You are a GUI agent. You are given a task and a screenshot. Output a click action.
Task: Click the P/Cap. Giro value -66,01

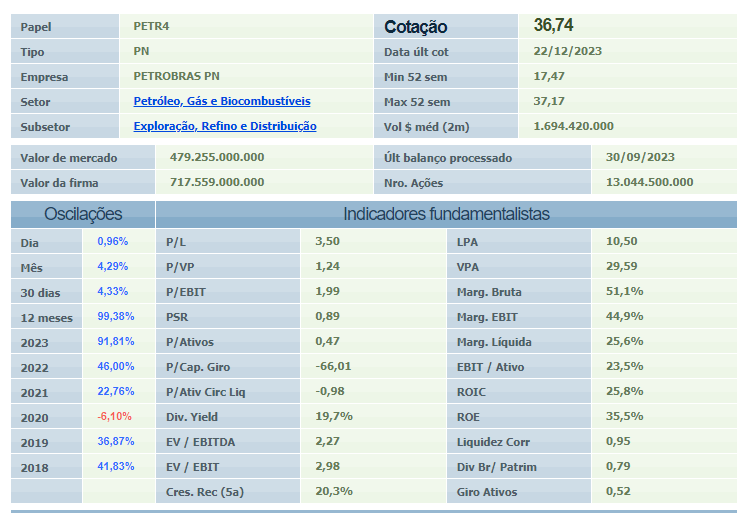point(333,366)
